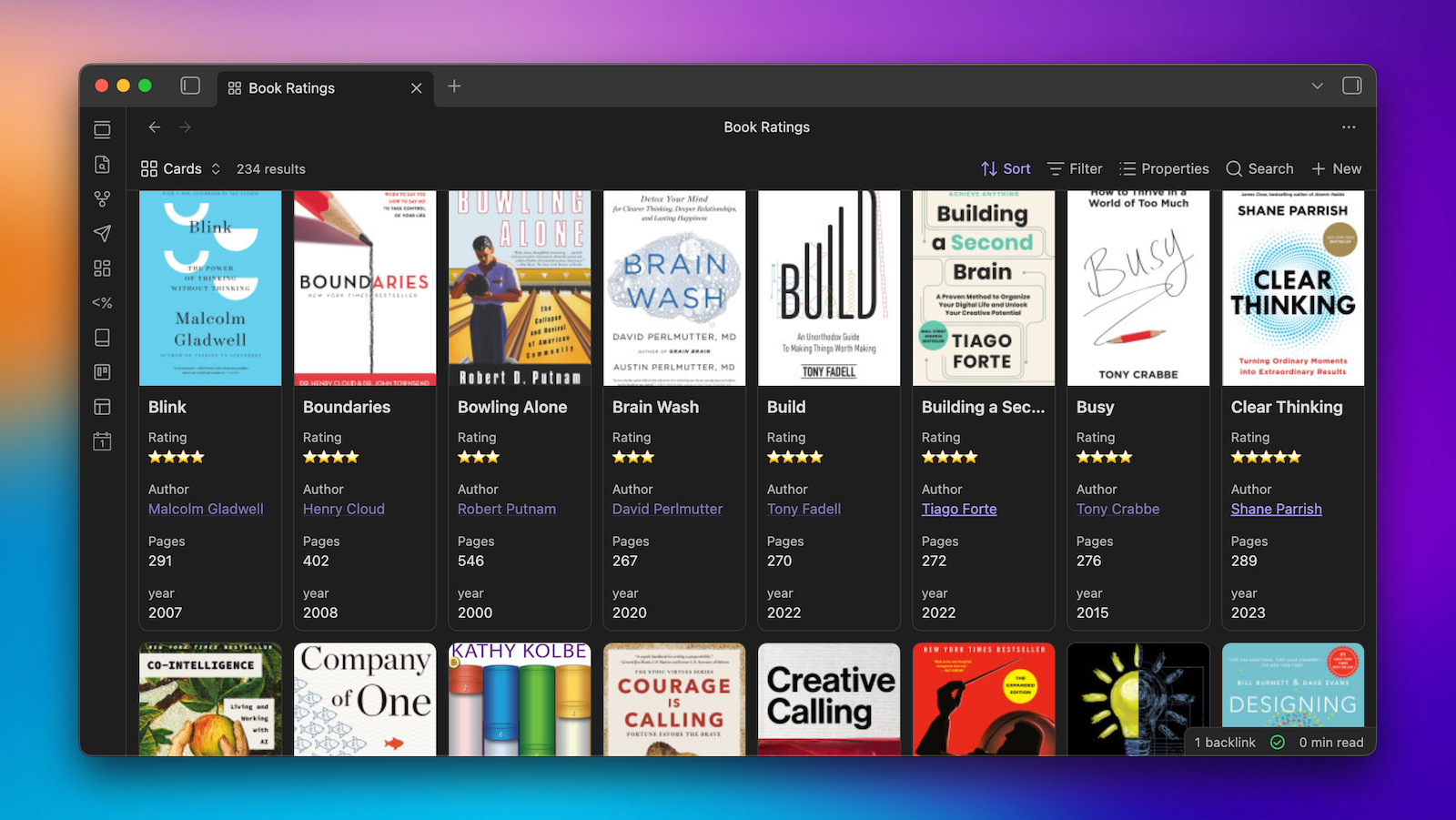Click the <% Templater ribbon icon
The width and height of the screenshot is (1456, 820).
[102, 303]
